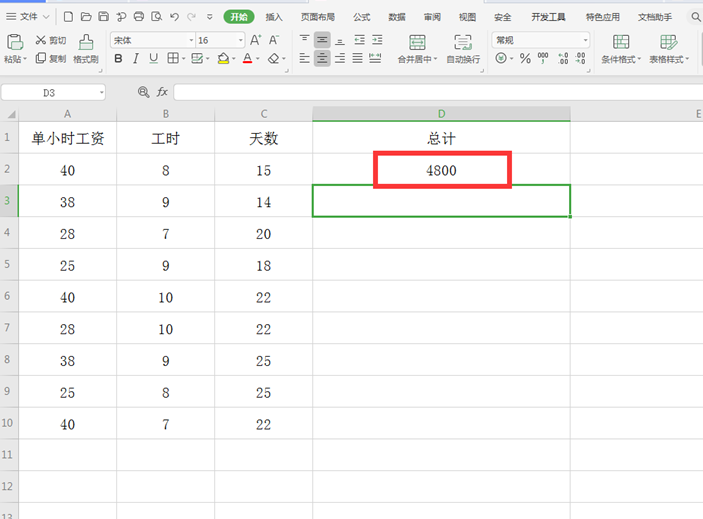Open the 常规 number format dropdown
This screenshot has height=519, width=703.
[585, 40]
